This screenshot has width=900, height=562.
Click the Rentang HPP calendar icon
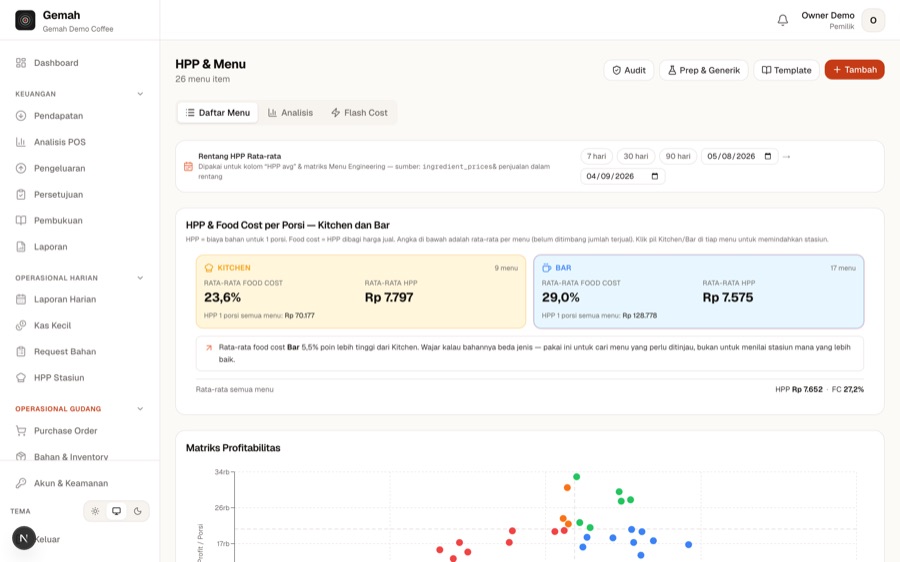coord(188,166)
